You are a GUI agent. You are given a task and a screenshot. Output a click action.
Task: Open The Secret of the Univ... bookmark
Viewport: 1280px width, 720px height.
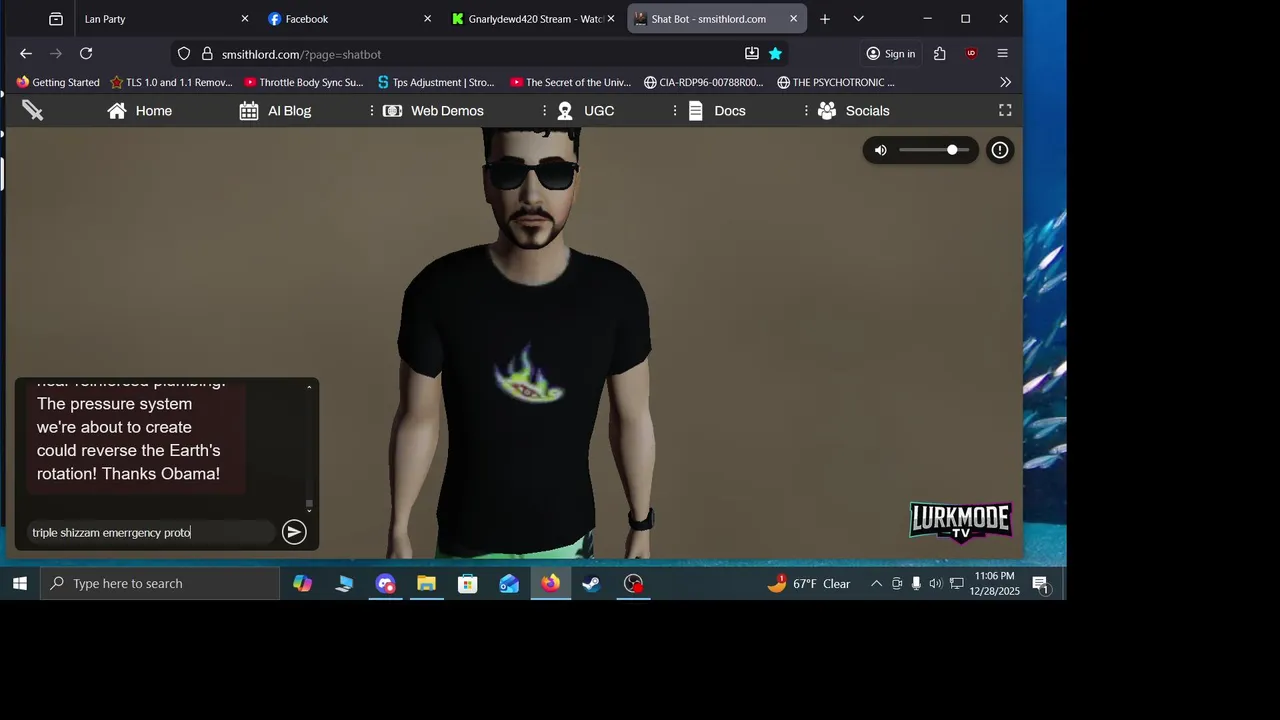tap(571, 83)
